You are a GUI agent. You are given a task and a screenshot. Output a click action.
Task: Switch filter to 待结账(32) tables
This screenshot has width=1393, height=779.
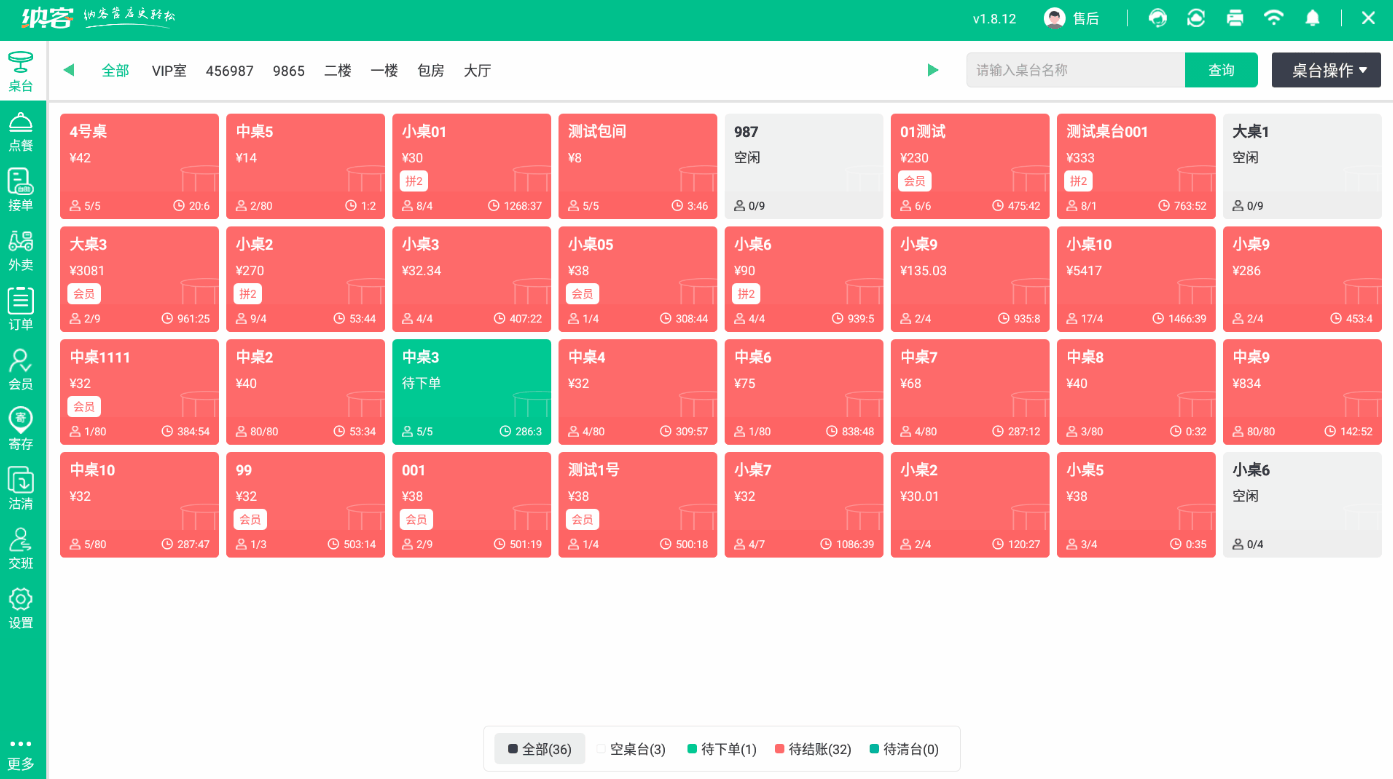pos(812,748)
